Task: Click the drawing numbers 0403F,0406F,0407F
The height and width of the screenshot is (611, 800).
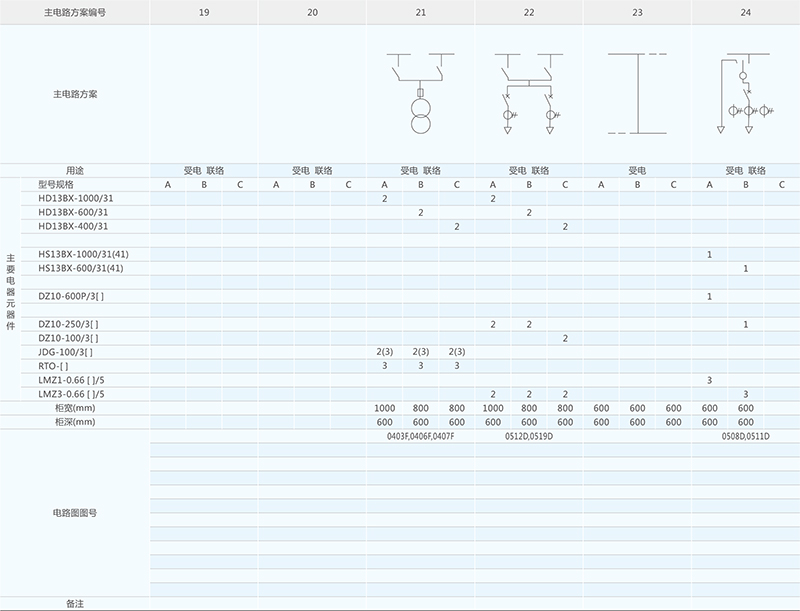Action: pos(420,436)
